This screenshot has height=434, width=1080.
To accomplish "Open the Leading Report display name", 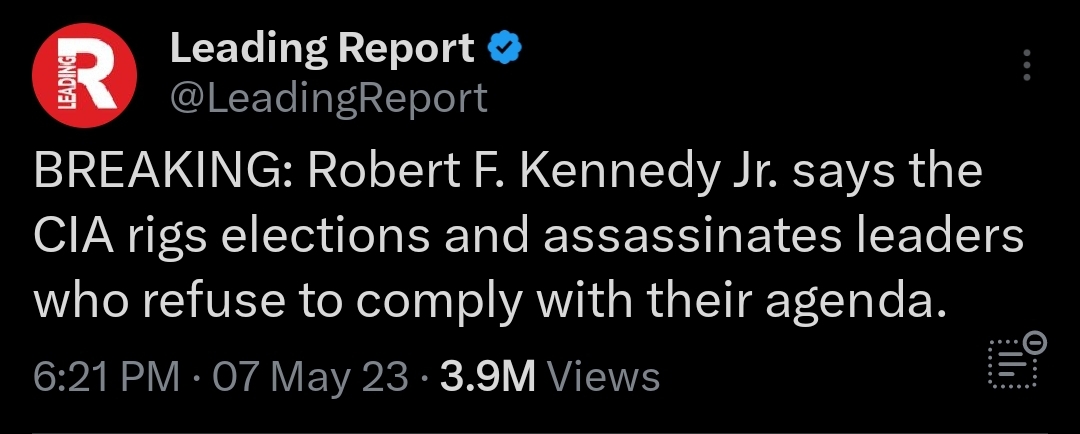I will (322, 48).
